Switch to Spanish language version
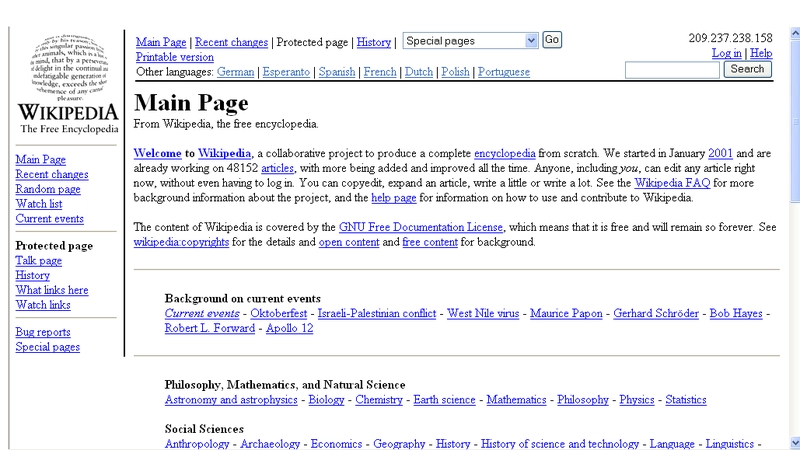Viewport: 800px width, 450px height. [337, 72]
